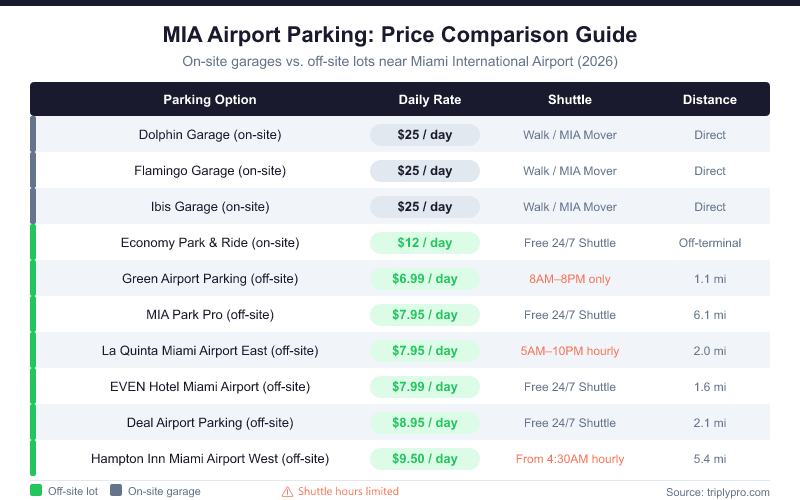Click the green Off-site lot legend swatch

coord(36,491)
